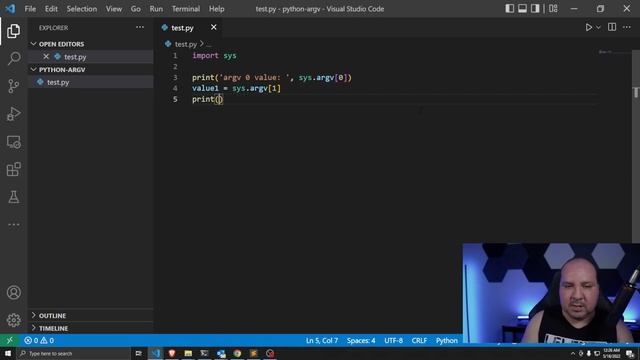Click the VS Code logo in title bar
This screenshot has width=640, height=360.
[10, 9]
